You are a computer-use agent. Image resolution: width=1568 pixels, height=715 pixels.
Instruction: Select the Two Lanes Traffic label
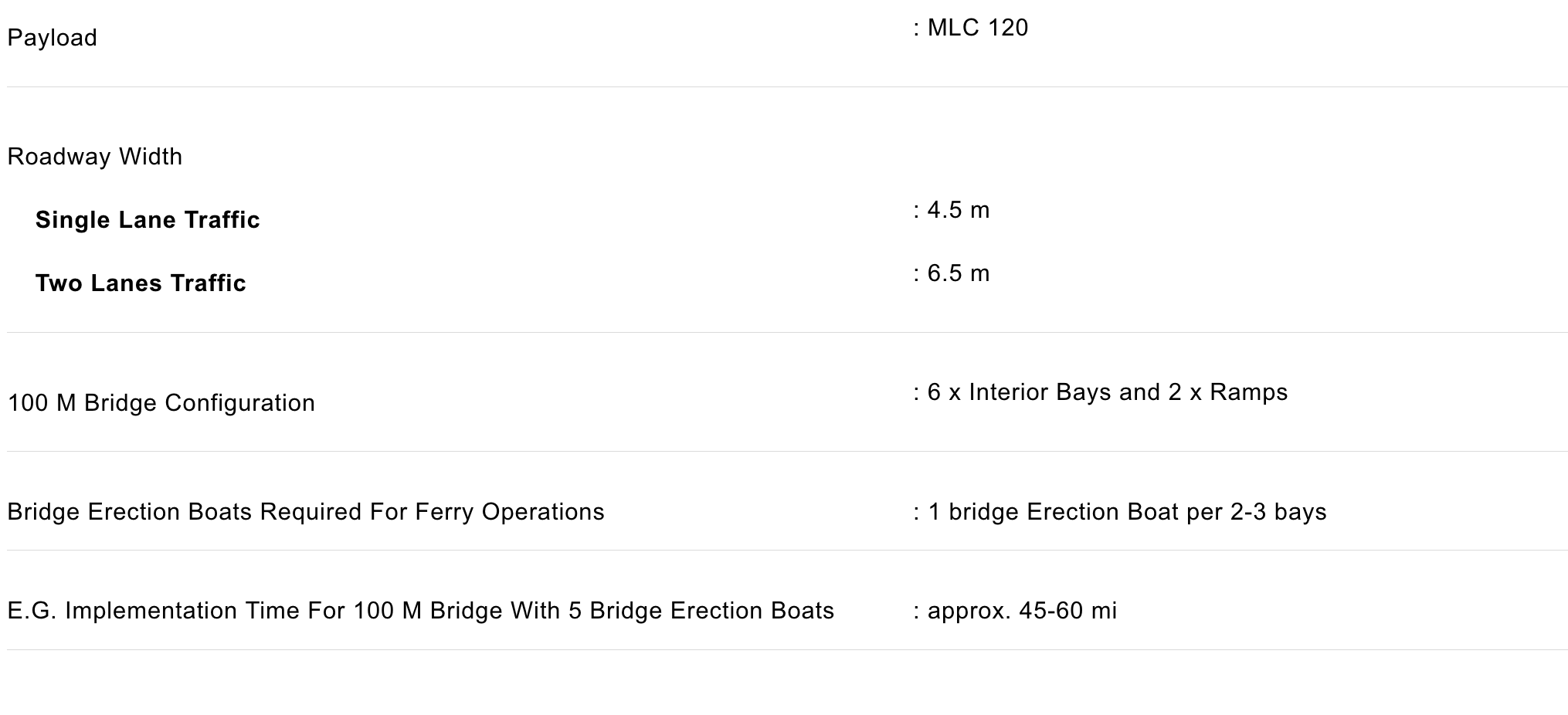[141, 283]
